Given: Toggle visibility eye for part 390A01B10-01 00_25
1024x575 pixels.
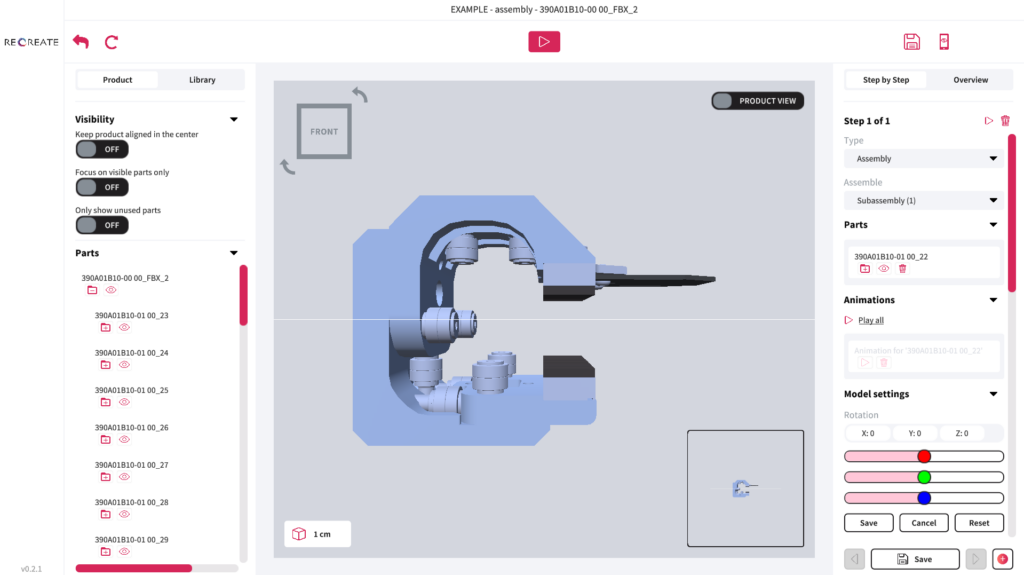Looking at the screenshot, I should pos(124,402).
